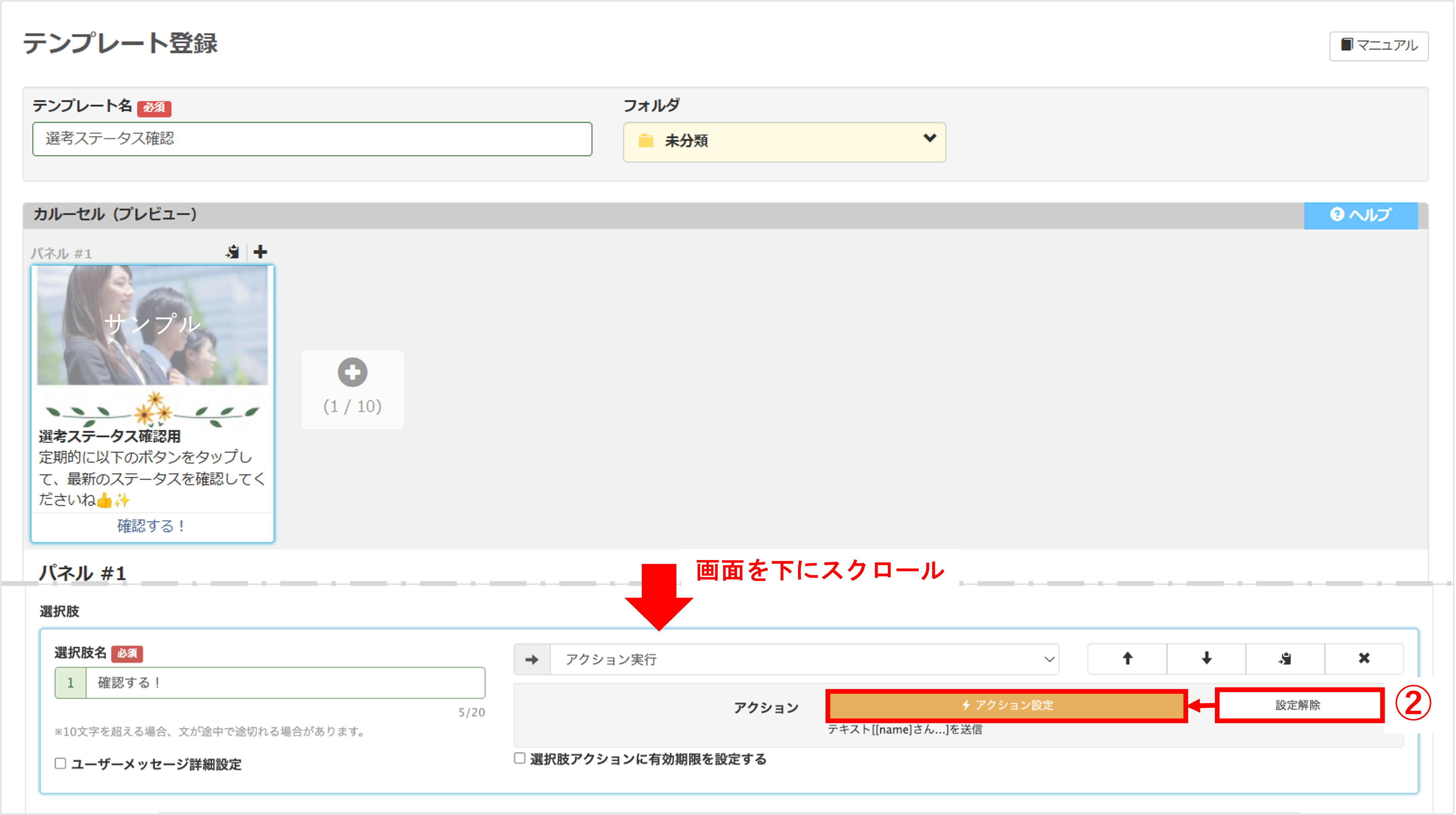Check 選択肢アクションに有効期限を設定する
1456x815 pixels.
click(519, 759)
